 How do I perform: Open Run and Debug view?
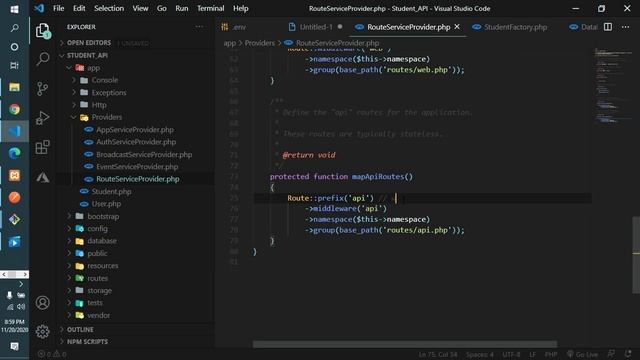(x=42, y=118)
